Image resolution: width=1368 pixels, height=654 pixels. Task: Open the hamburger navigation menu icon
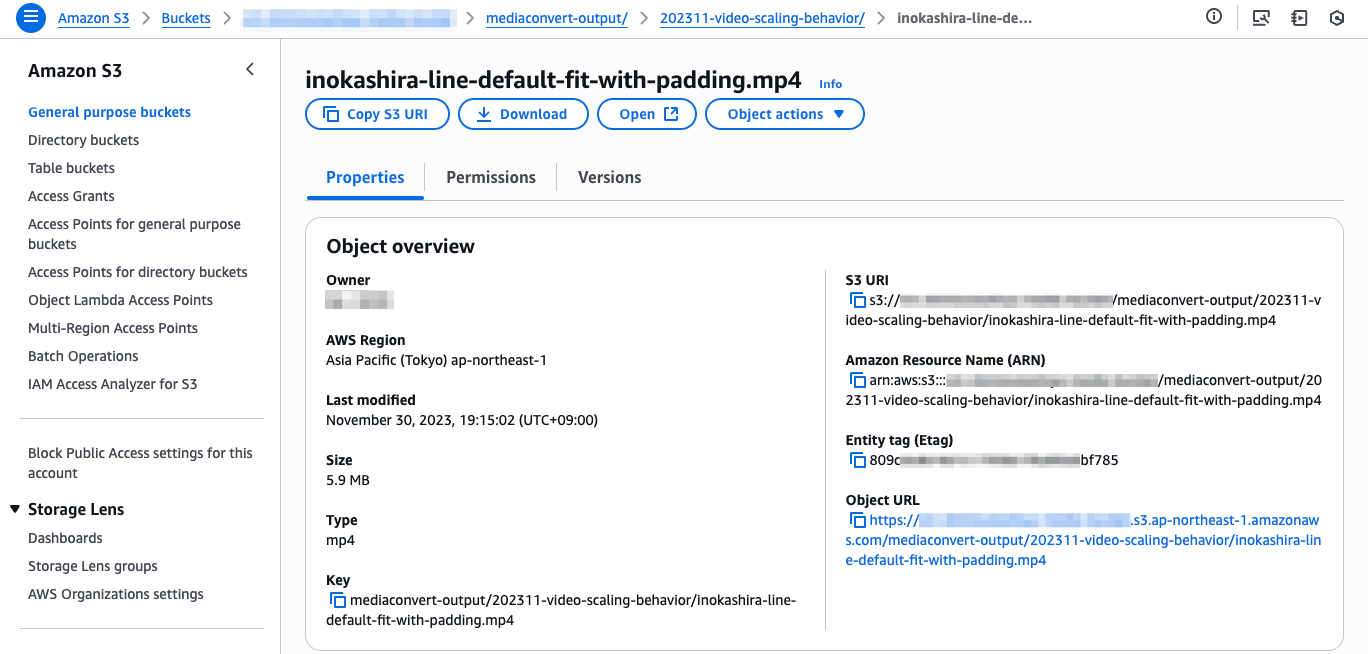tap(32, 17)
